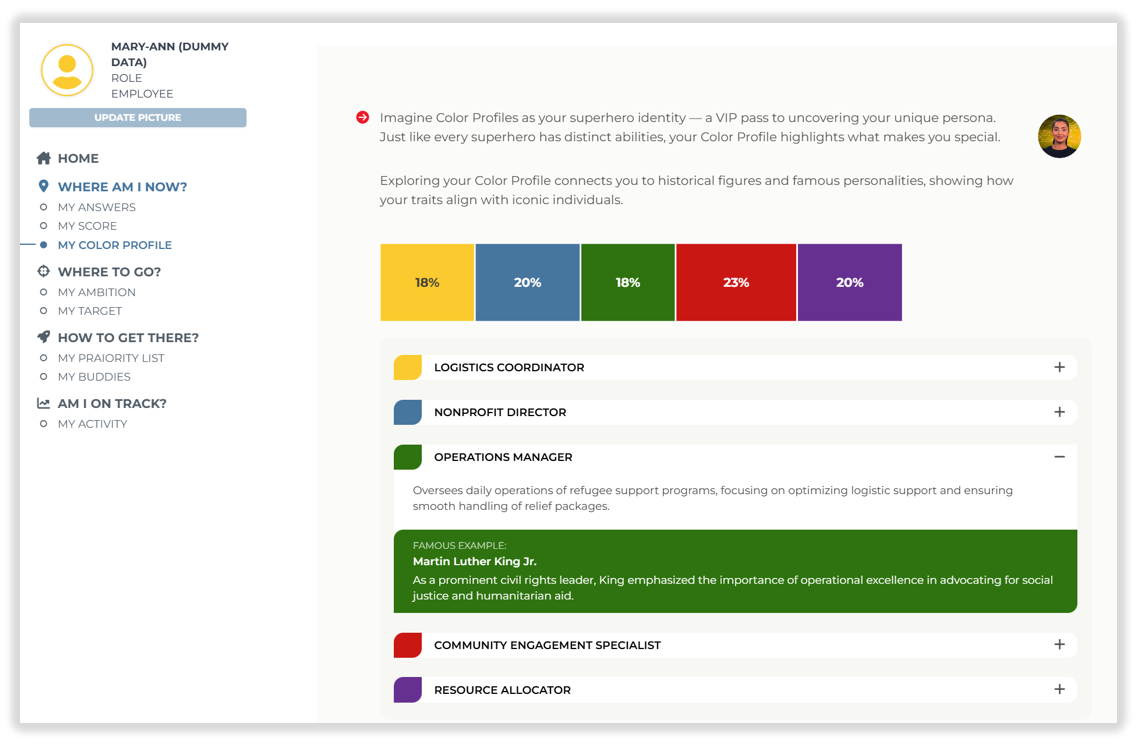Image resolution: width=1141 pixels, height=747 pixels.
Task: Click red swatch beside Community Engagement Specialist
Action: pyautogui.click(x=408, y=645)
